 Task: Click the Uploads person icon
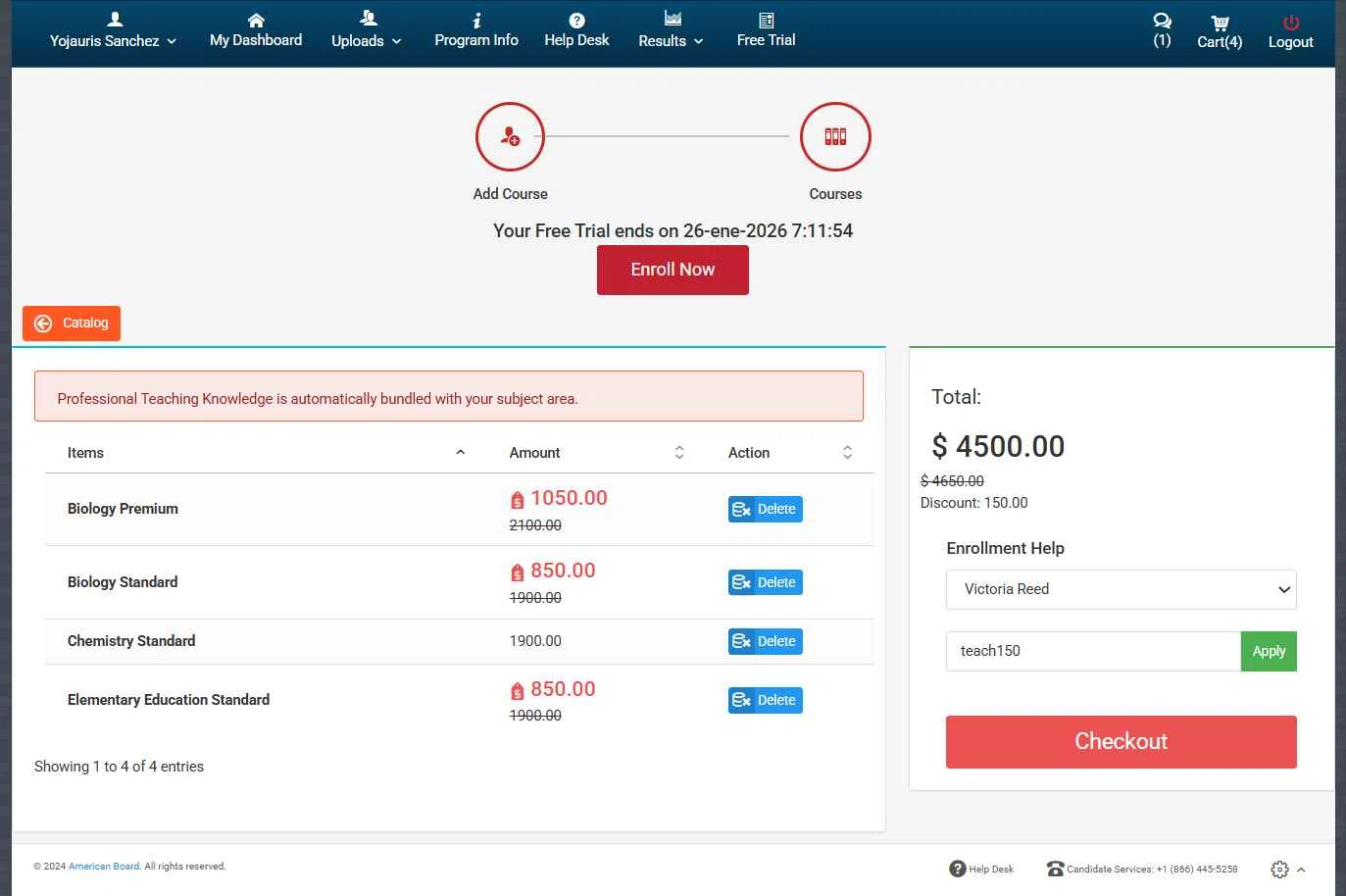tap(368, 18)
